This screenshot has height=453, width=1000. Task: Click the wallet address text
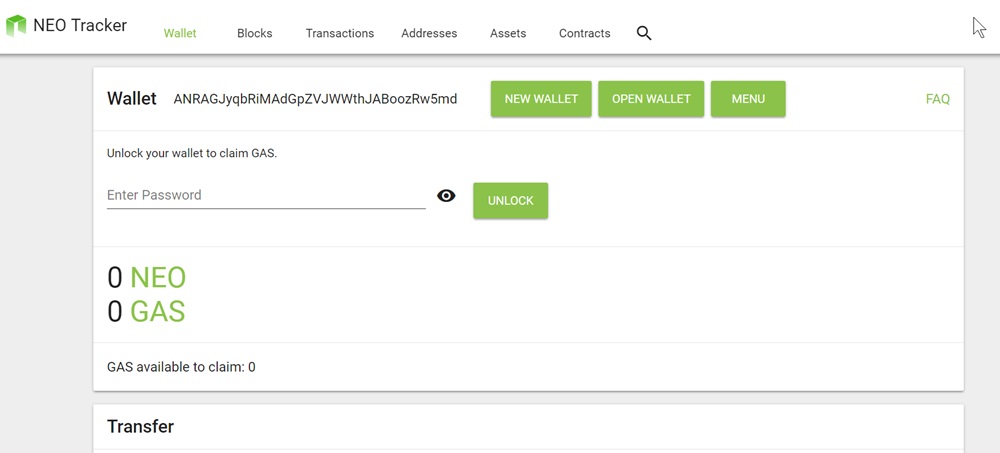coord(315,99)
